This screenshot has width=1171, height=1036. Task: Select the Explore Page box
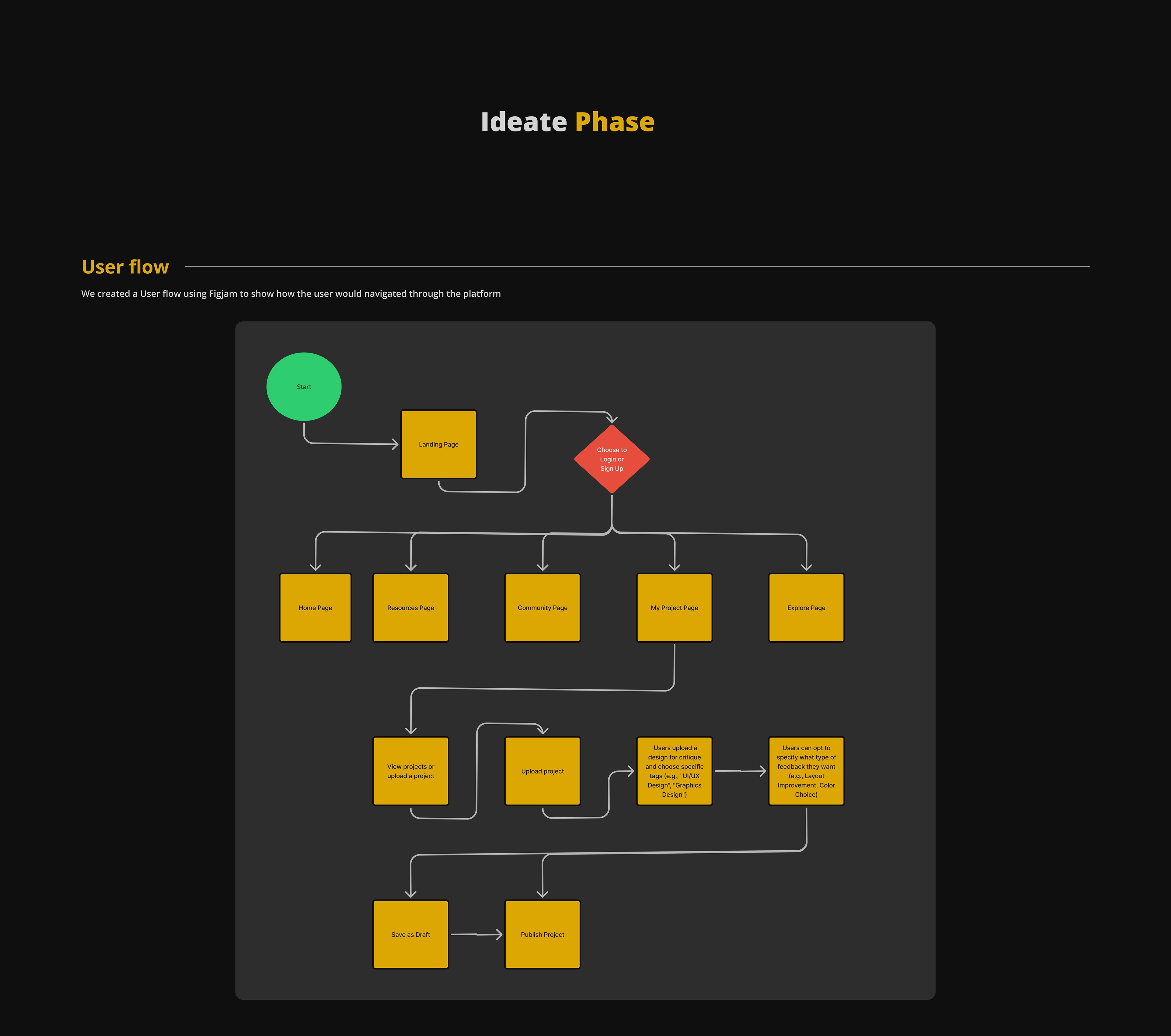pos(805,608)
